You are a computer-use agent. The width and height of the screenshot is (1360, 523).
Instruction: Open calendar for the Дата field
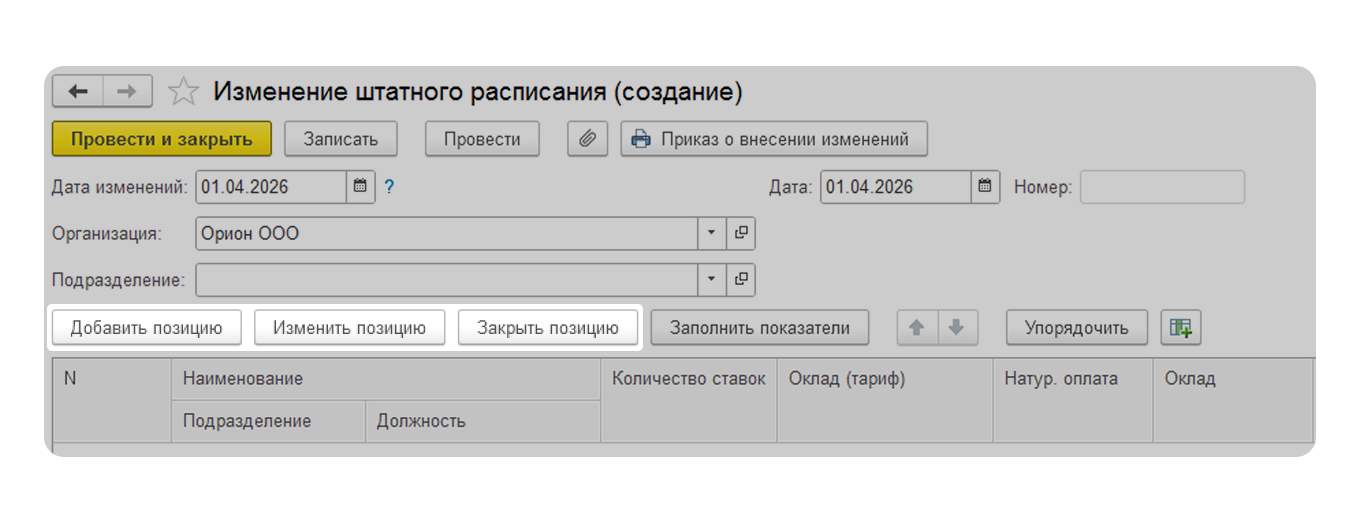pos(985,187)
